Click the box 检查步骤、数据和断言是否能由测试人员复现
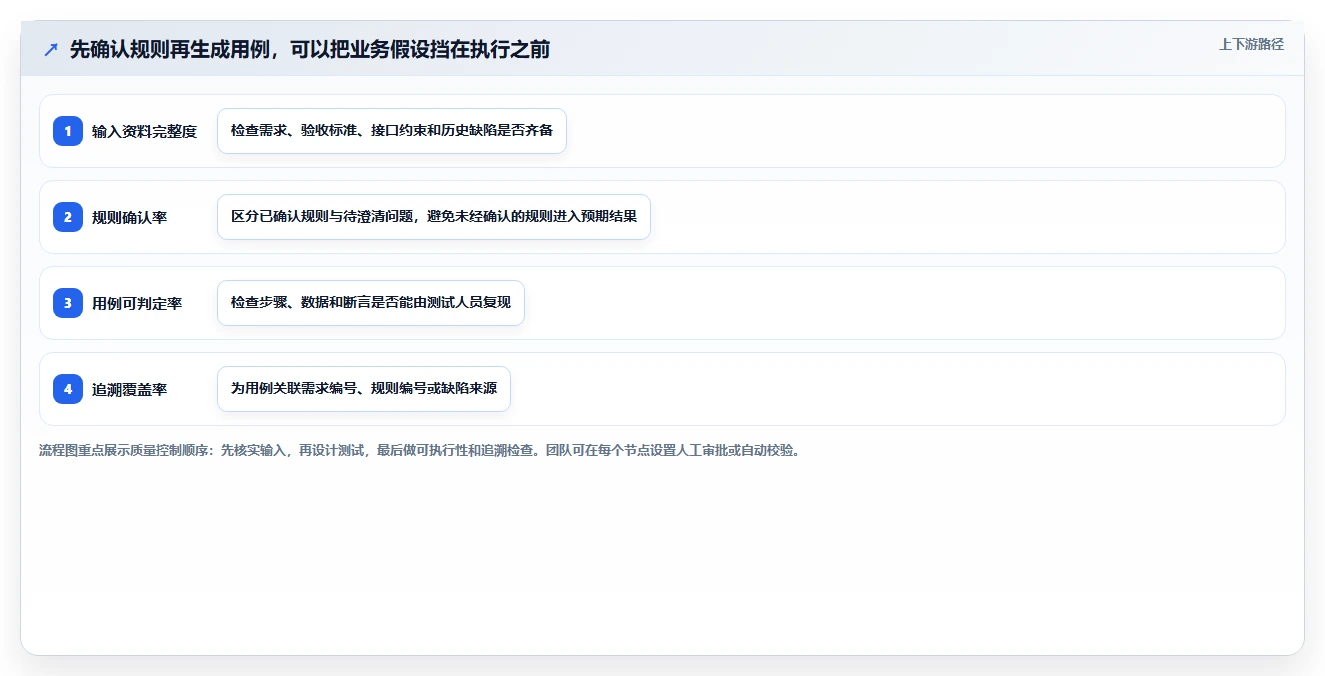 pos(371,303)
